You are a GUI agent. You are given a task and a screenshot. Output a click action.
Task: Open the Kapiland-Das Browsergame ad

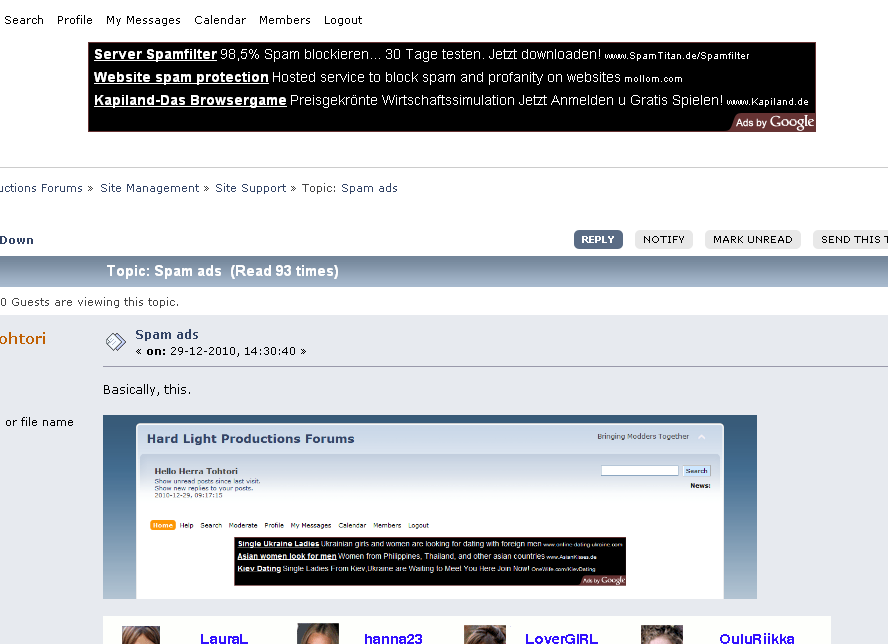click(190, 100)
